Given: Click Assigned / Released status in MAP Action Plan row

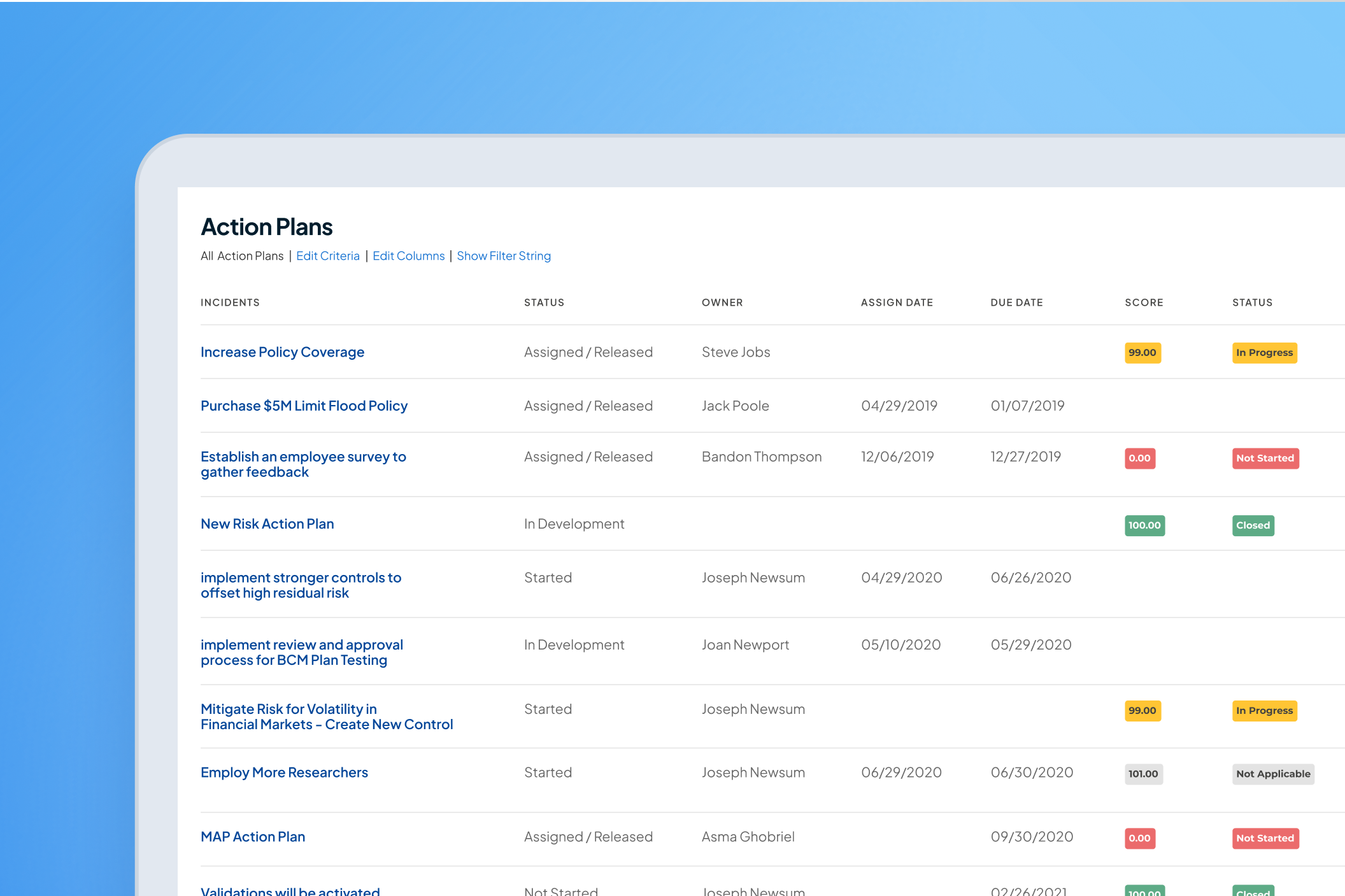Looking at the screenshot, I should (588, 837).
